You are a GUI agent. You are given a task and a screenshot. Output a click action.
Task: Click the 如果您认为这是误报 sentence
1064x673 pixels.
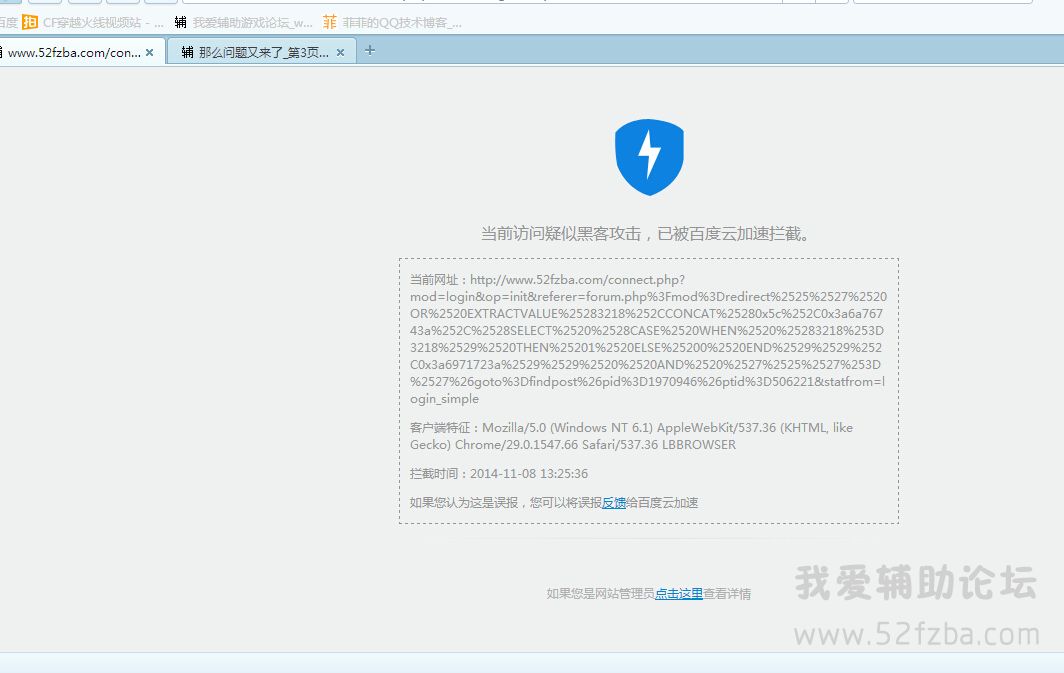505,503
